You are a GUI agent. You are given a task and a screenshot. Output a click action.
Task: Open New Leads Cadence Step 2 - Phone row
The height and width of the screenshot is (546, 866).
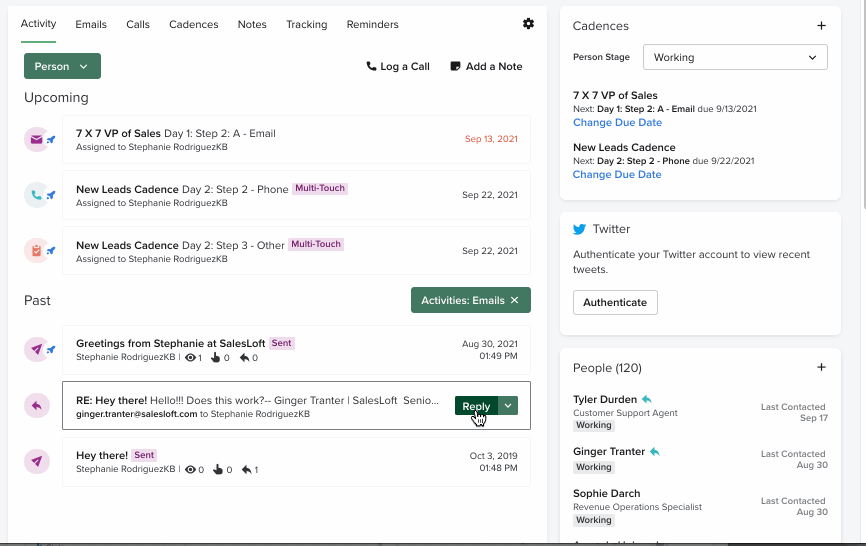pos(297,195)
